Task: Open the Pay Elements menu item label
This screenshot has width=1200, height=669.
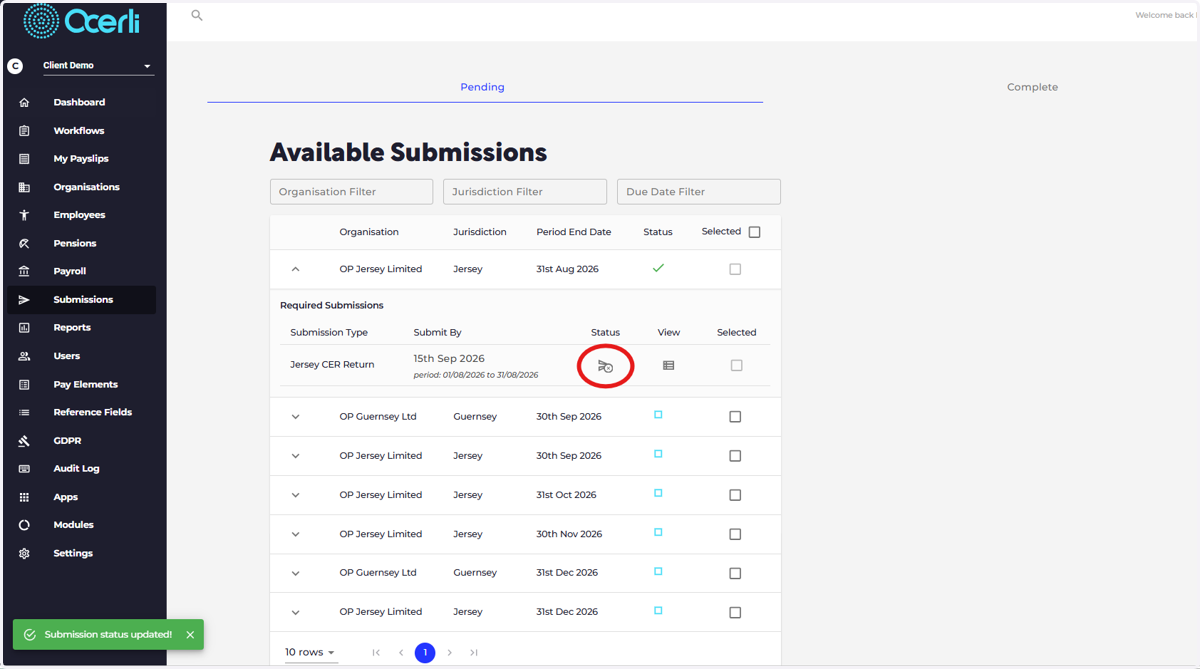Action: (x=85, y=384)
